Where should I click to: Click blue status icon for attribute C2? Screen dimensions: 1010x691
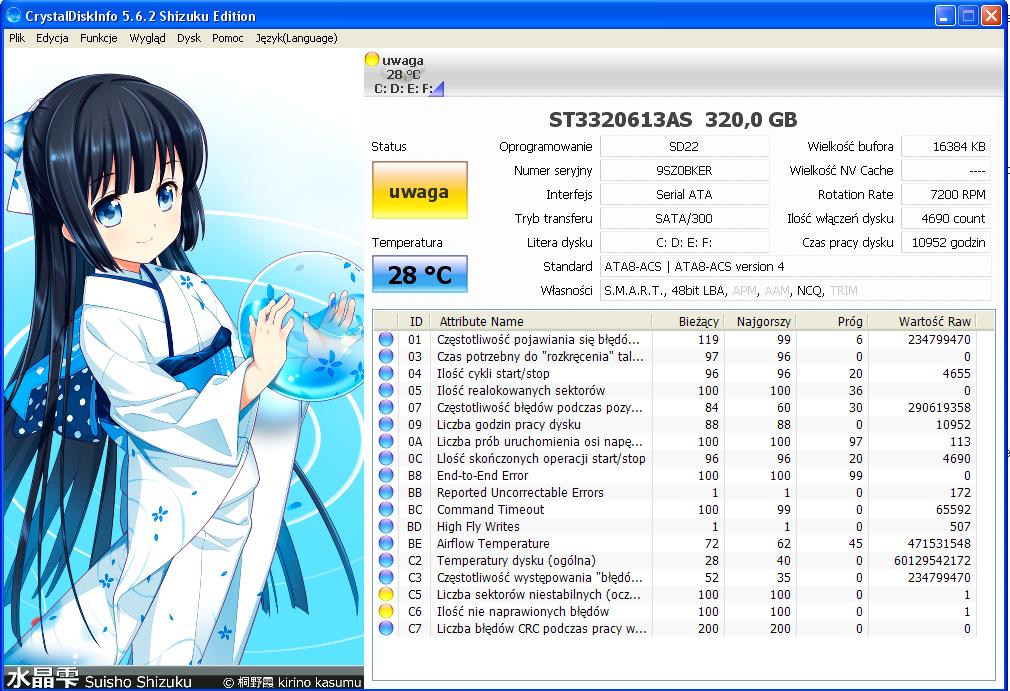point(386,560)
